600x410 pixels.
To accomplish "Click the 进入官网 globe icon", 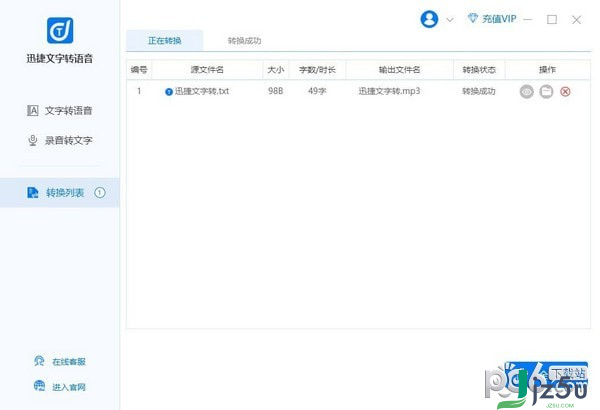I will (39, 386).
